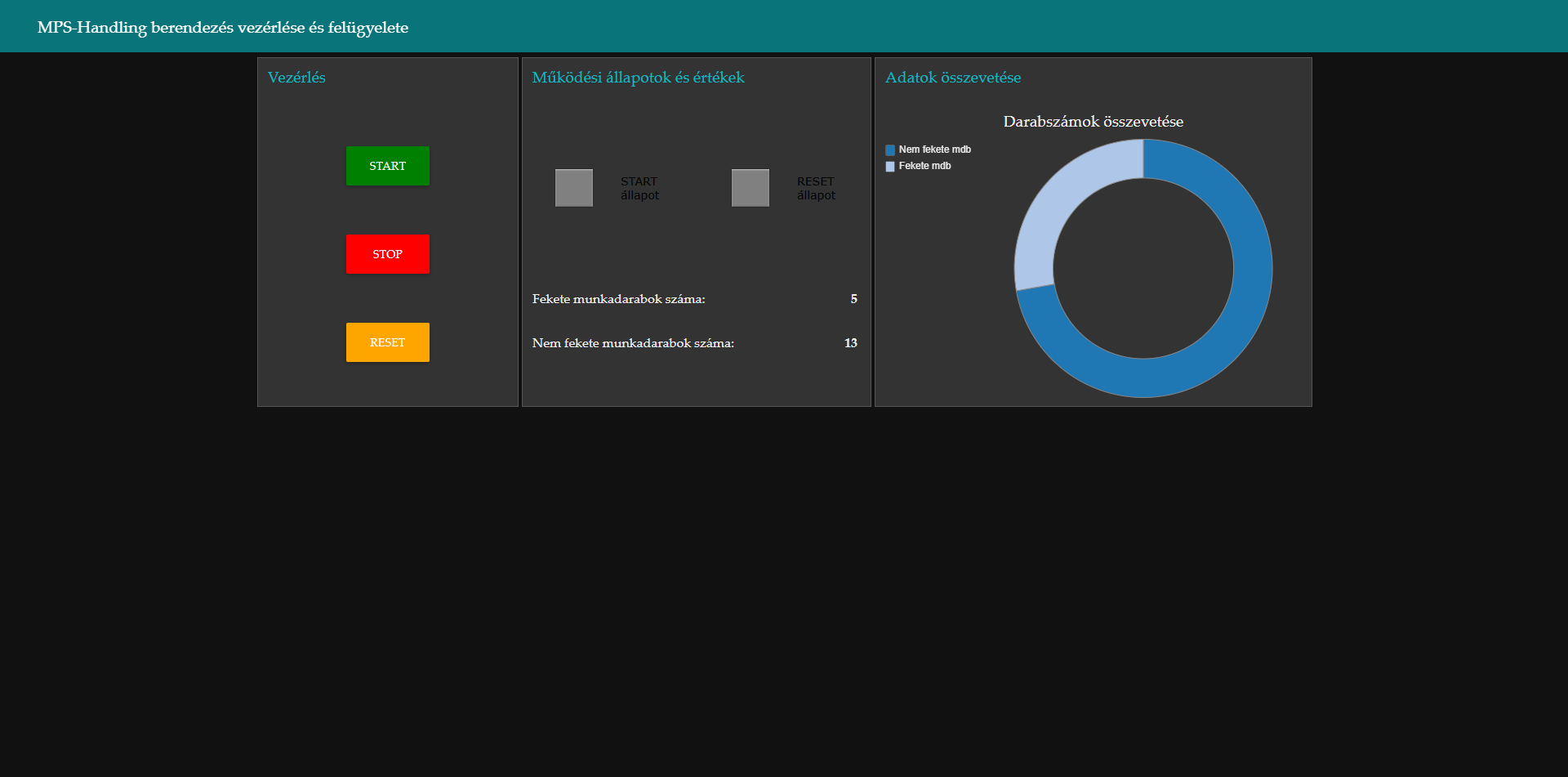Click the 'Vezérlés' panel heading

coord(296,78)
